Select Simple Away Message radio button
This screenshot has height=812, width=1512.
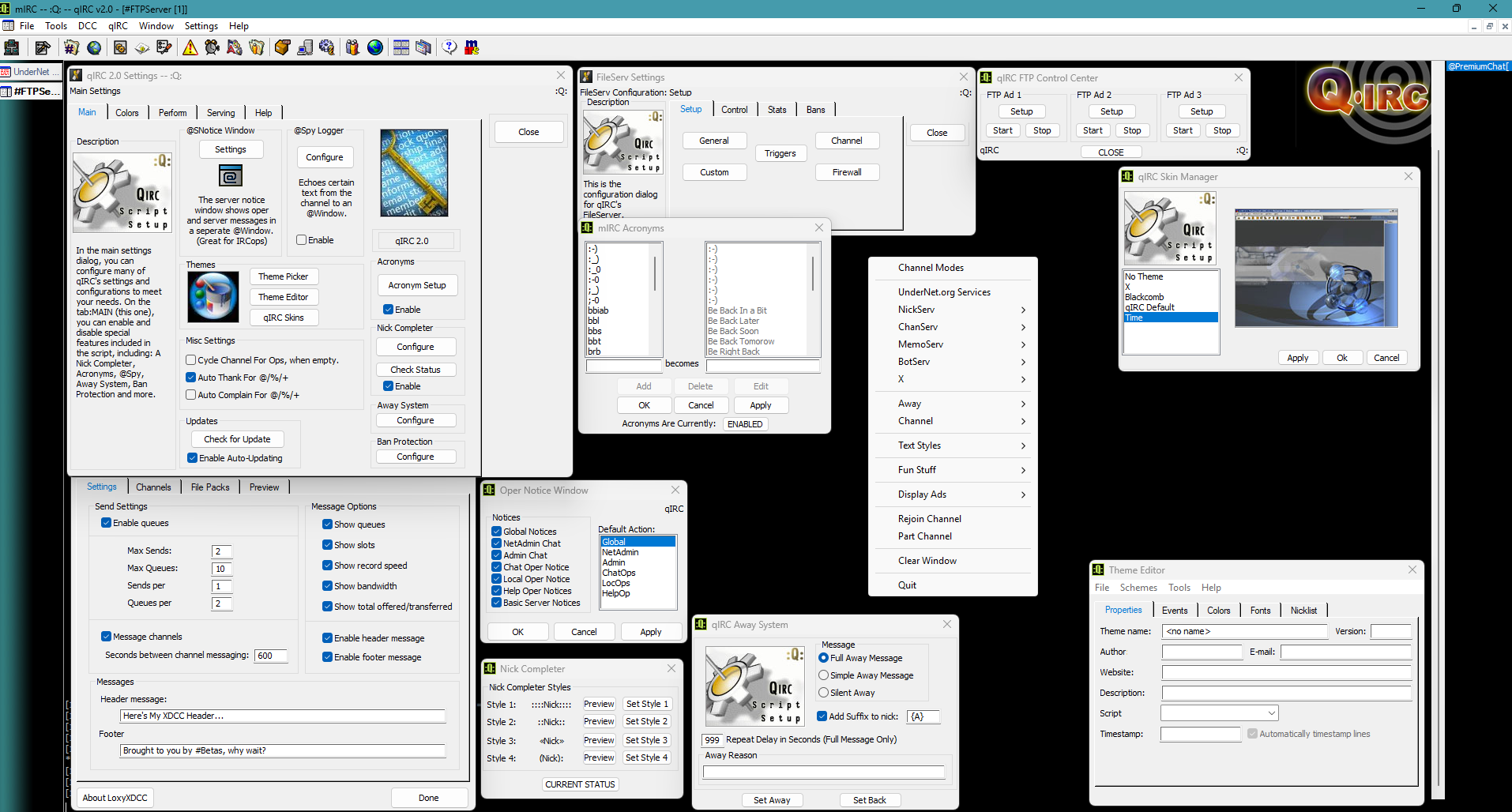click(824, 675)
